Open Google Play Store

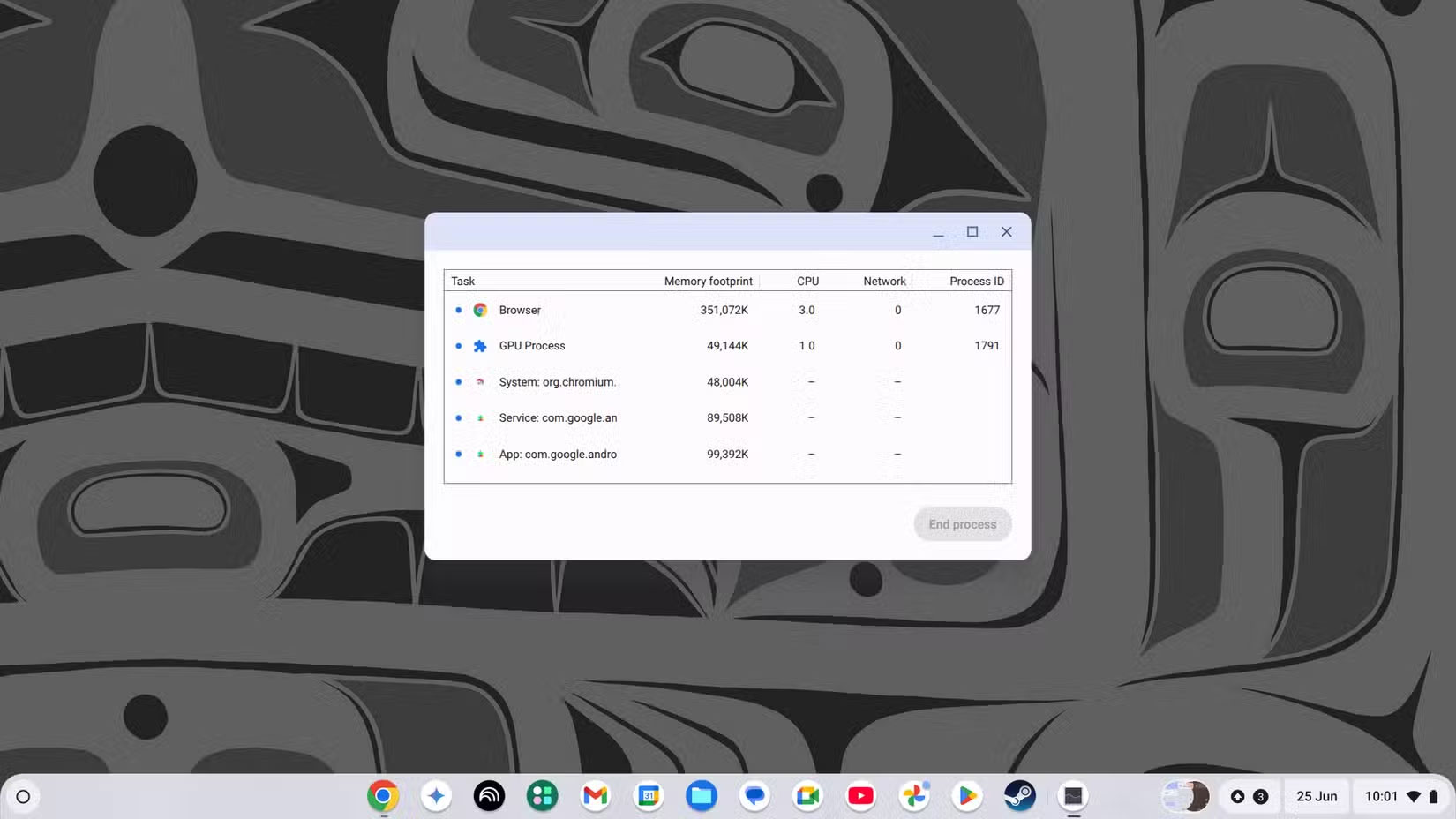point(967,796)
